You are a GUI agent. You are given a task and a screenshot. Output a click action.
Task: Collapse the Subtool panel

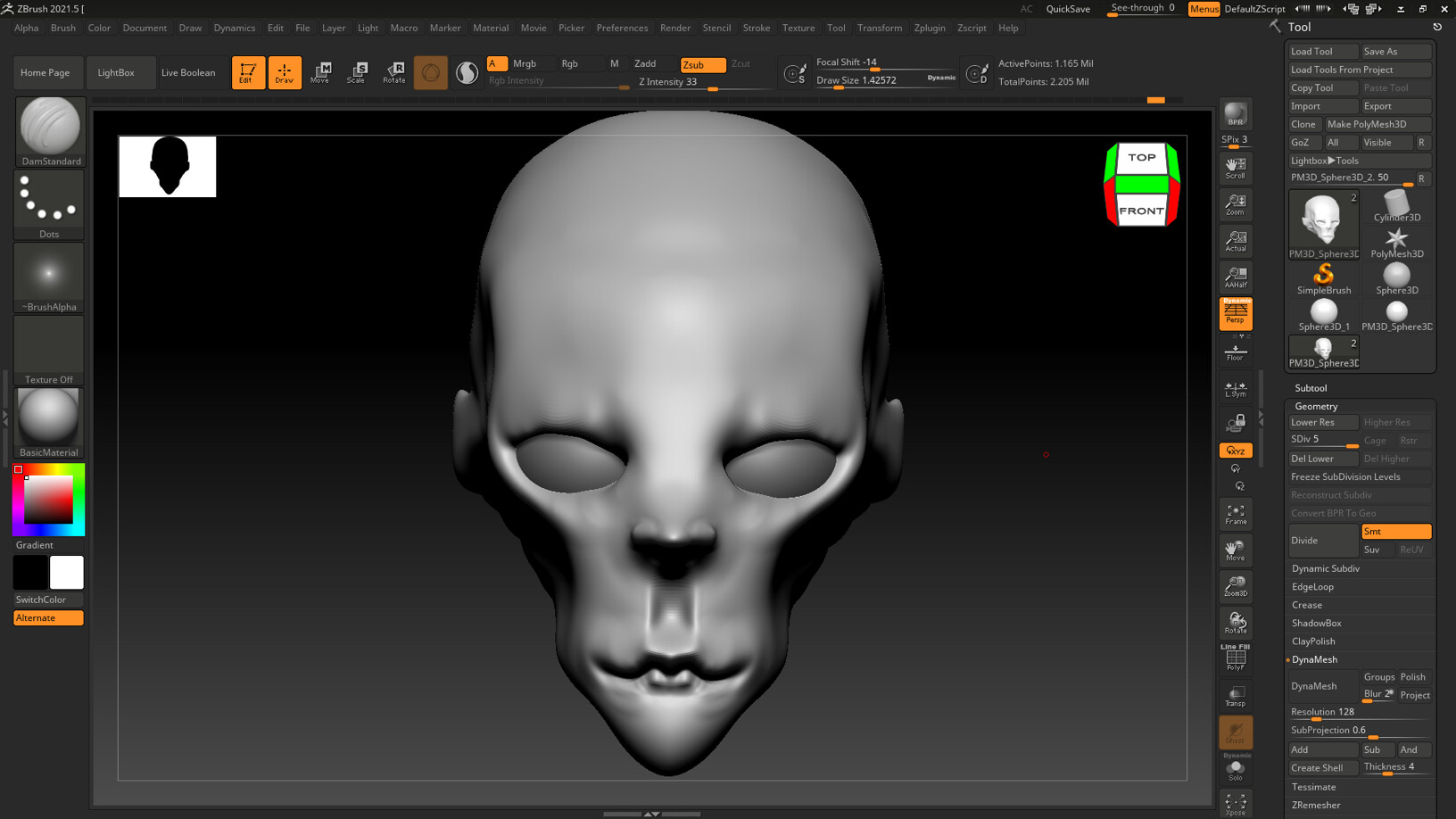(x=1311, y=387)
